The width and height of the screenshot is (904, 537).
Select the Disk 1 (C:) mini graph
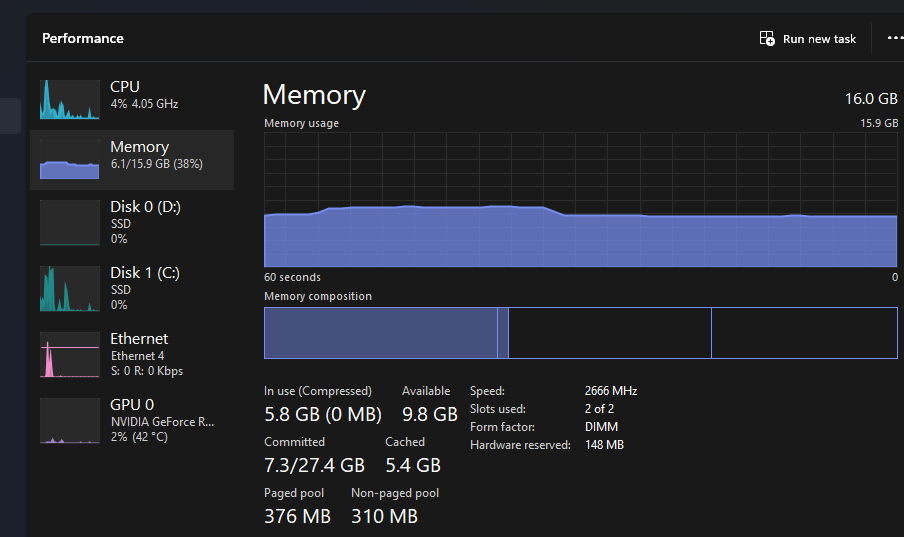click(70, 288)
